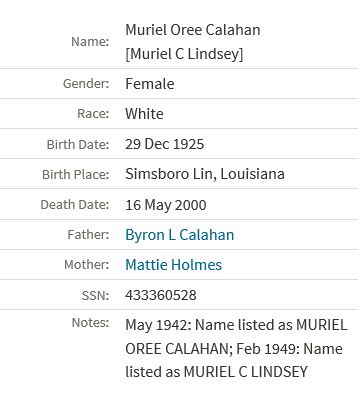Click the SSN field label

coord(95,296)
